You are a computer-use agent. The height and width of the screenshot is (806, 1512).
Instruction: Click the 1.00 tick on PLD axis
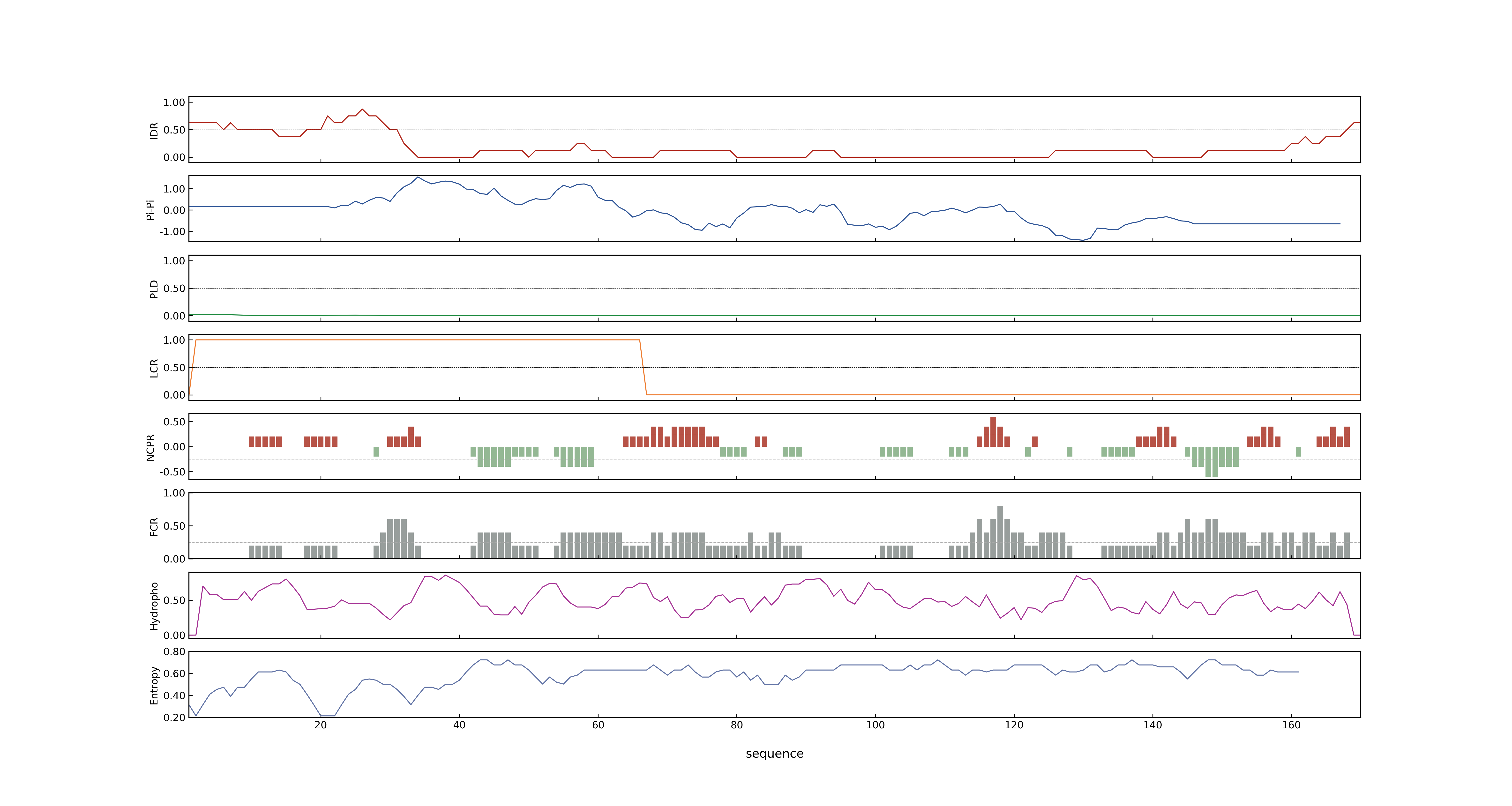(x=174, y=261)
